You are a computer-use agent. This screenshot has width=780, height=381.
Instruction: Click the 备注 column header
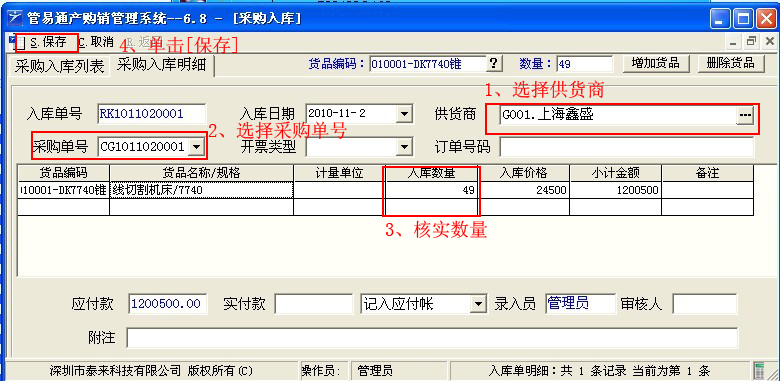[x=707, y=173]
